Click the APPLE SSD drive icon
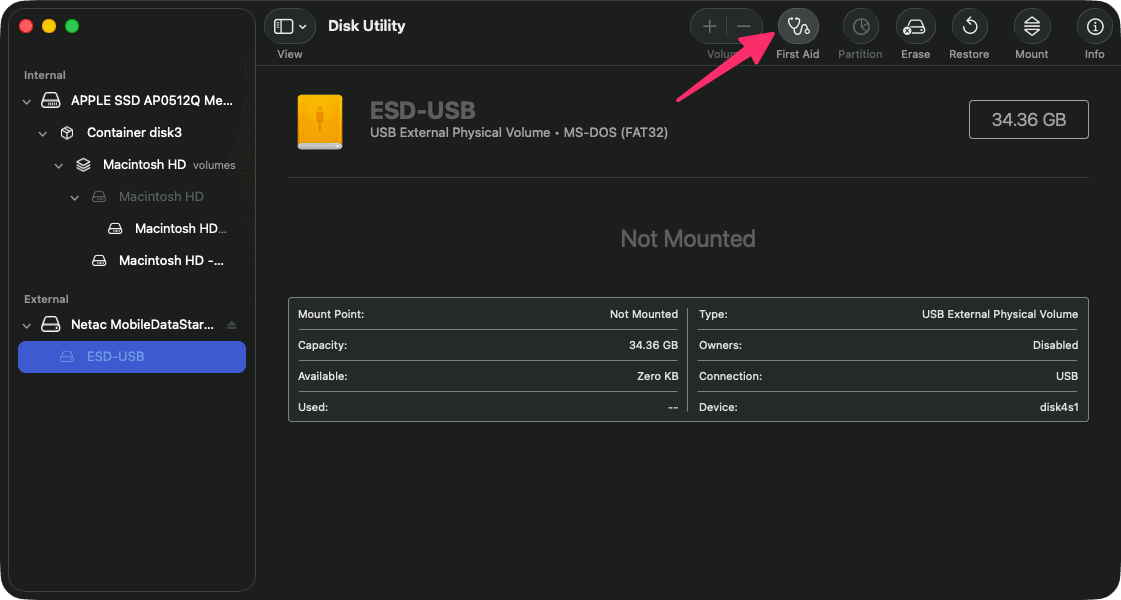Image resolution: width=1121 pixels, height=600 pixels. click(x=51, y=101)
